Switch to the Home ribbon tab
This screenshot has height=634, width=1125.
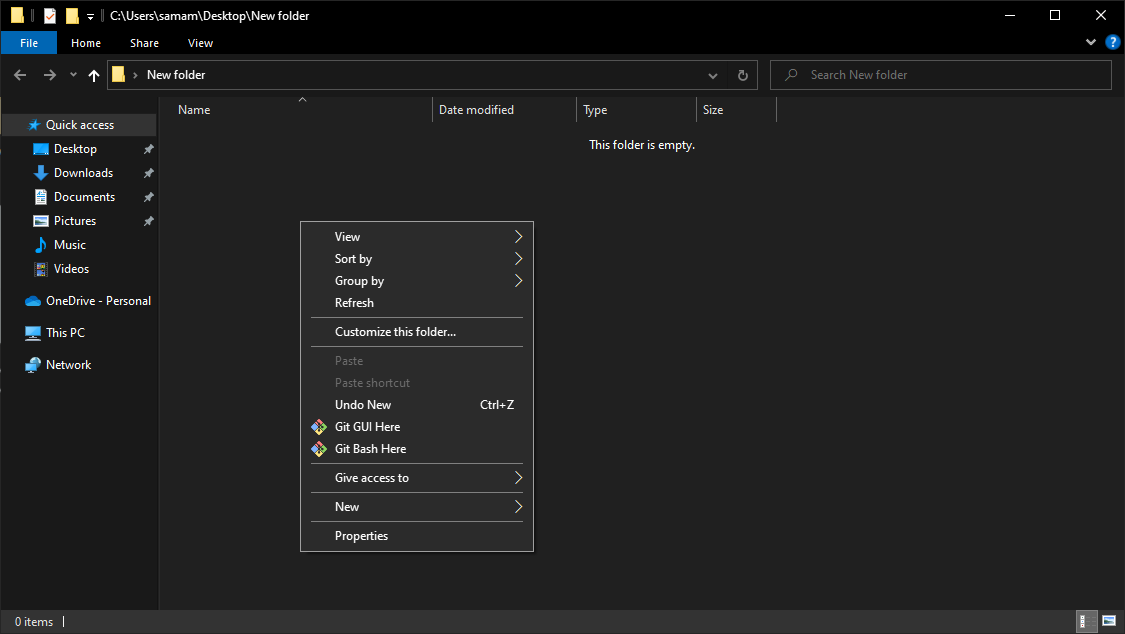point(86,43)
